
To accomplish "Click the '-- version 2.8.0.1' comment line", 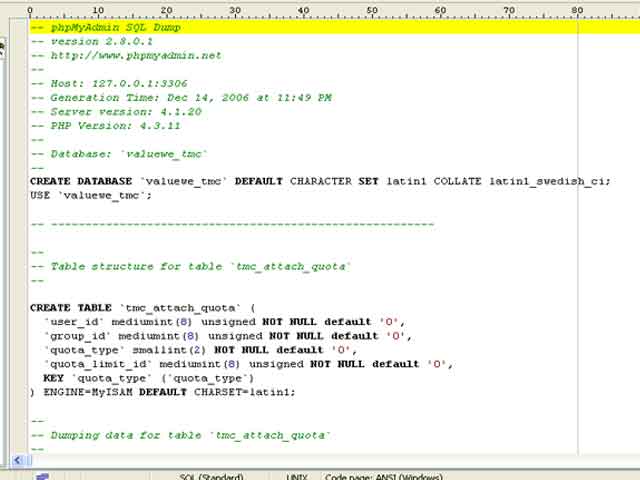I will 92,41.
